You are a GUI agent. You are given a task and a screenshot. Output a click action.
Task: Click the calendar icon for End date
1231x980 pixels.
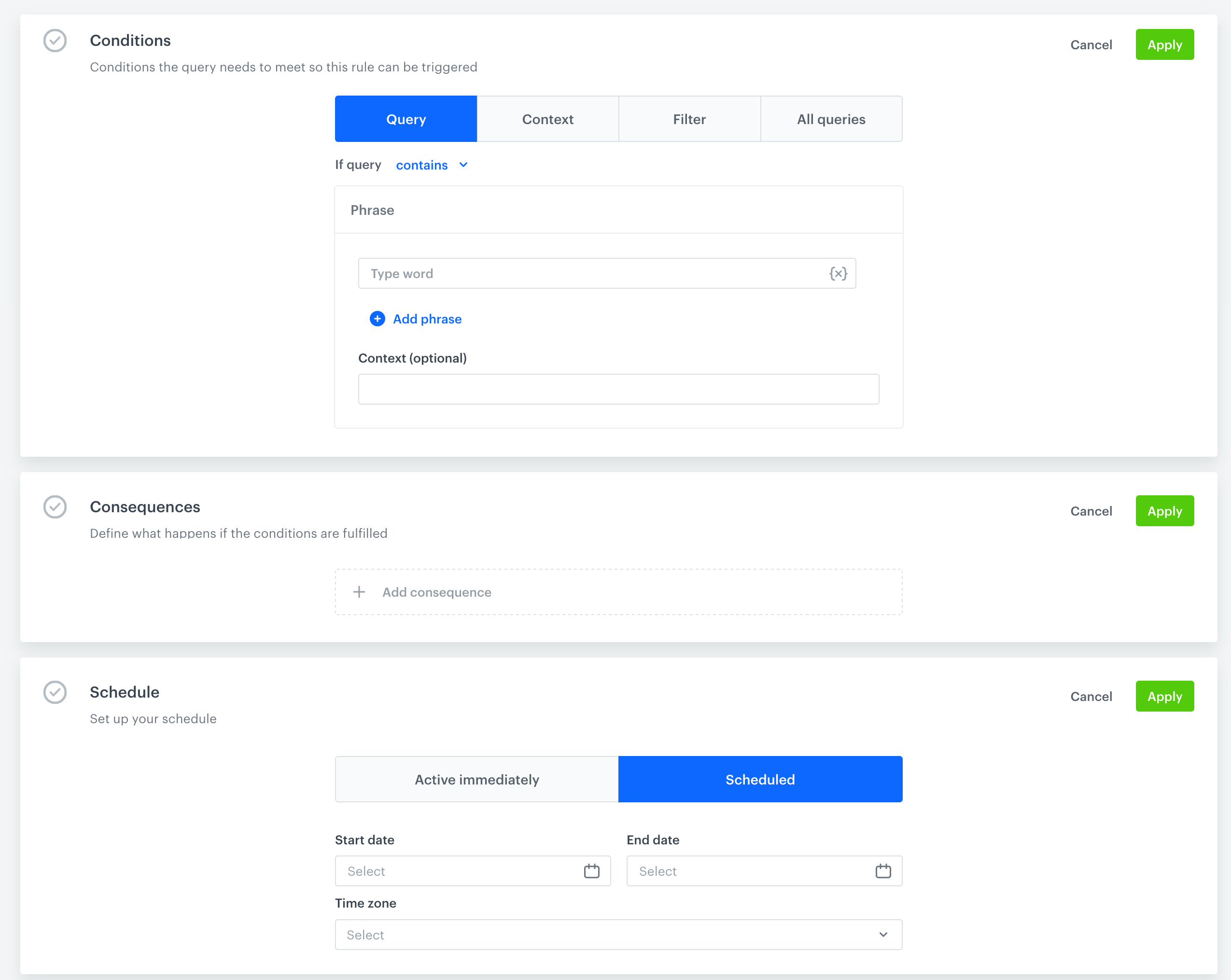(883, 871)
